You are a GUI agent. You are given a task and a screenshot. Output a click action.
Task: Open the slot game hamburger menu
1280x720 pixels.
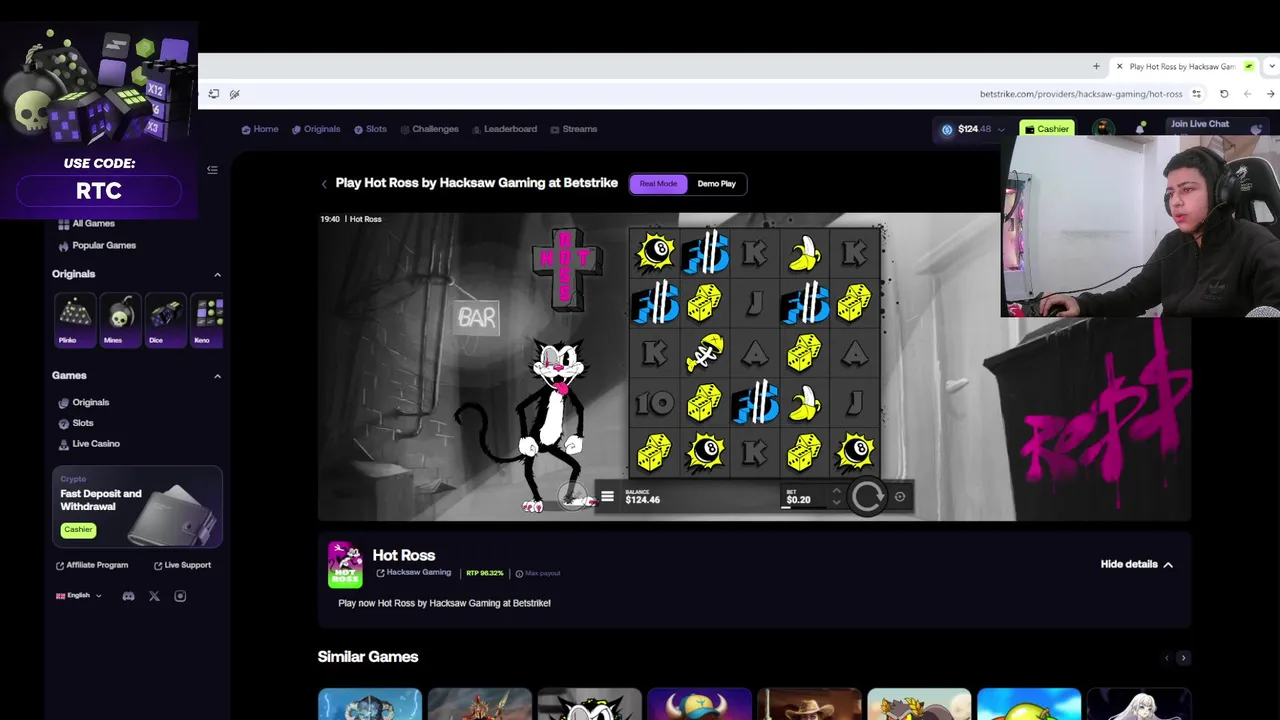[x=607, y=497]
